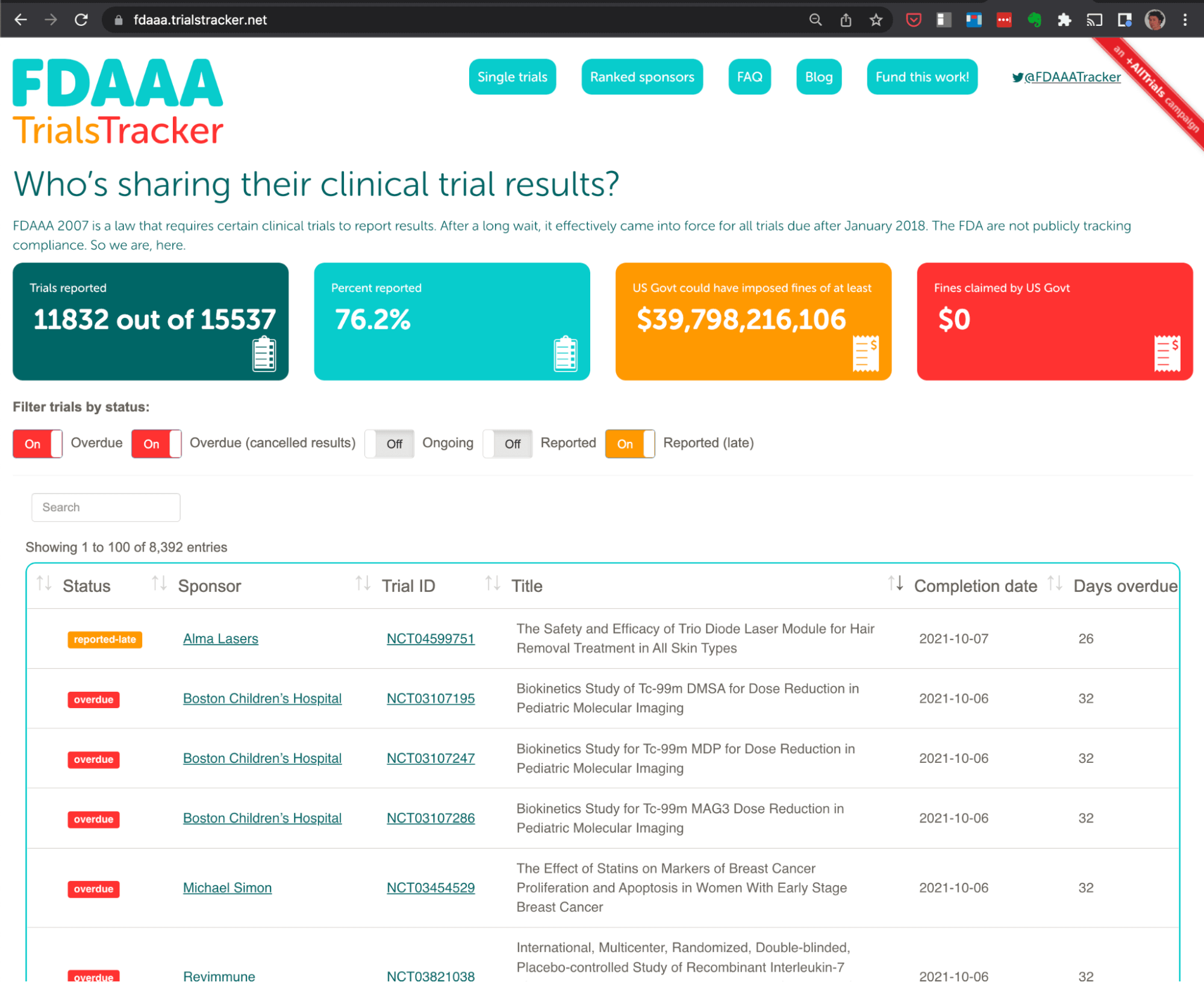Click the cast media icon

pyautogui.click(x=1094, y=20)
